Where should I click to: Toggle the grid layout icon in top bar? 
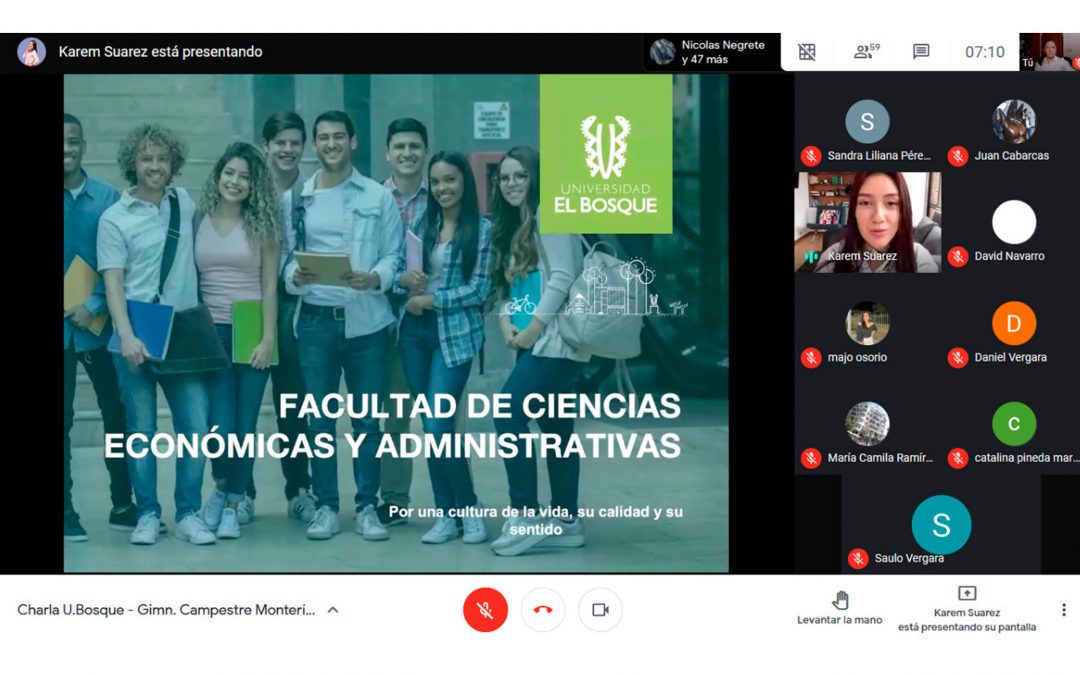point(807,52)
